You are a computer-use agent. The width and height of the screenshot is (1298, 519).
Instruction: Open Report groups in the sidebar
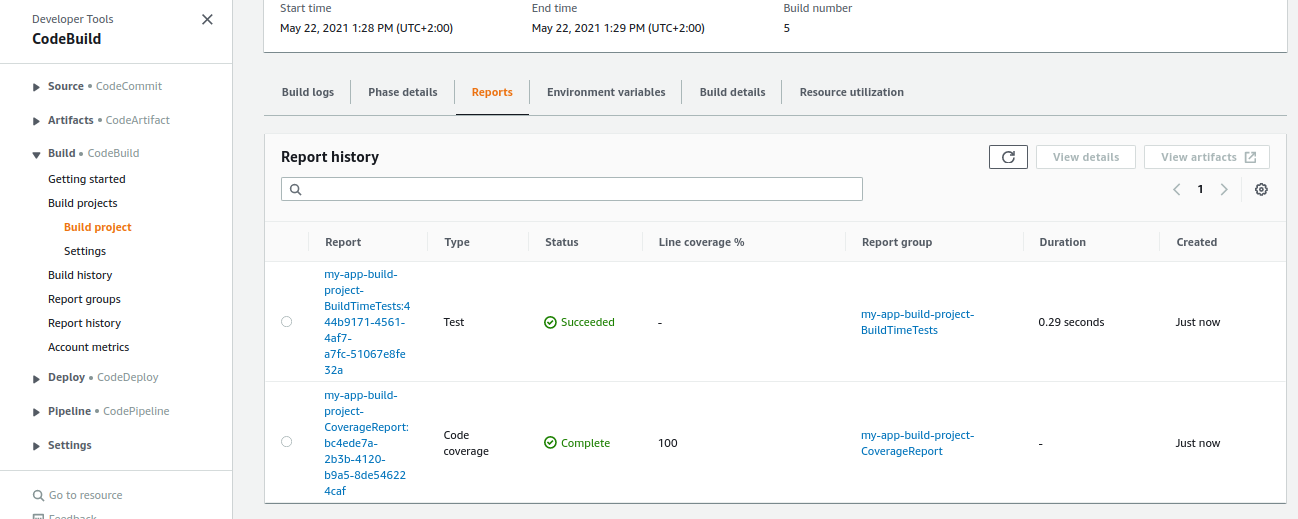(x=84, y=299)
